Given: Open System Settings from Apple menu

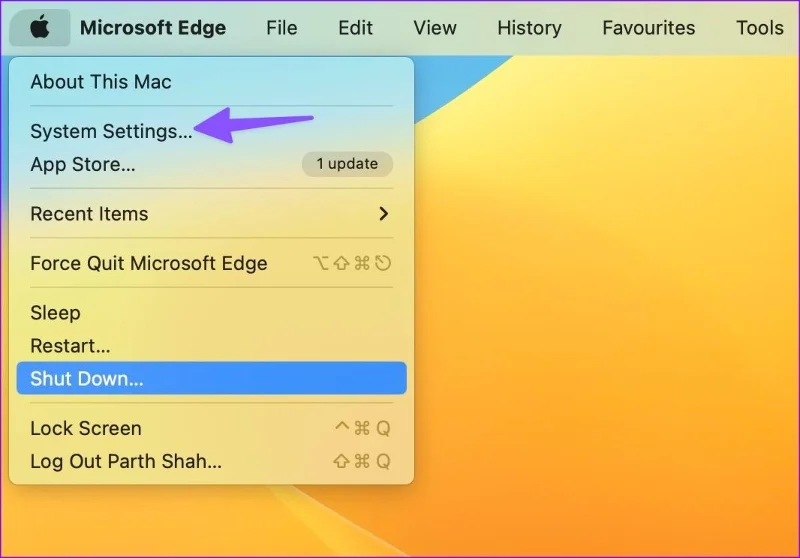Looking at the screenshot, I should [211, 131].
